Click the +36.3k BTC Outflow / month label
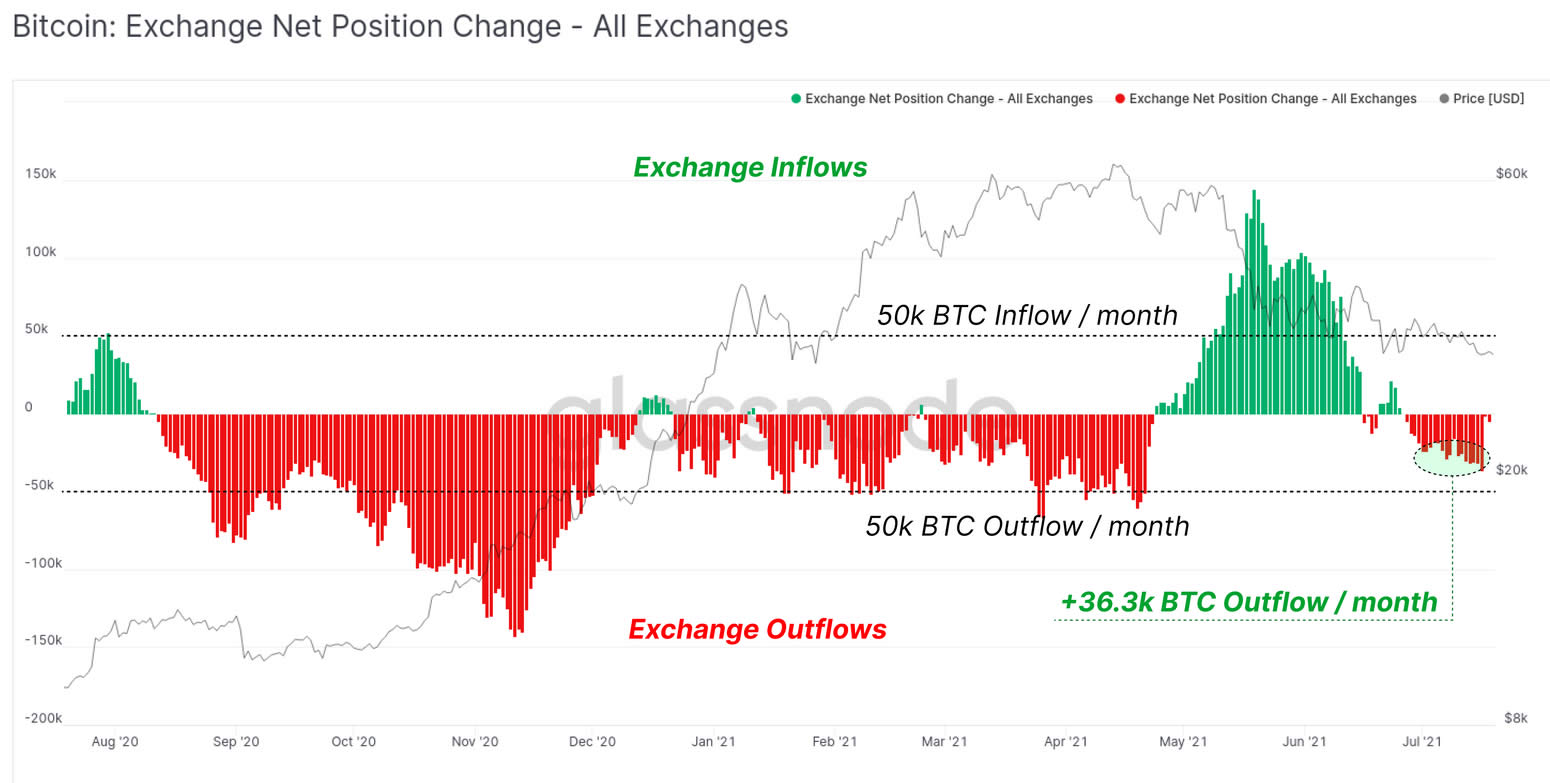 (x=1249, y=602)
